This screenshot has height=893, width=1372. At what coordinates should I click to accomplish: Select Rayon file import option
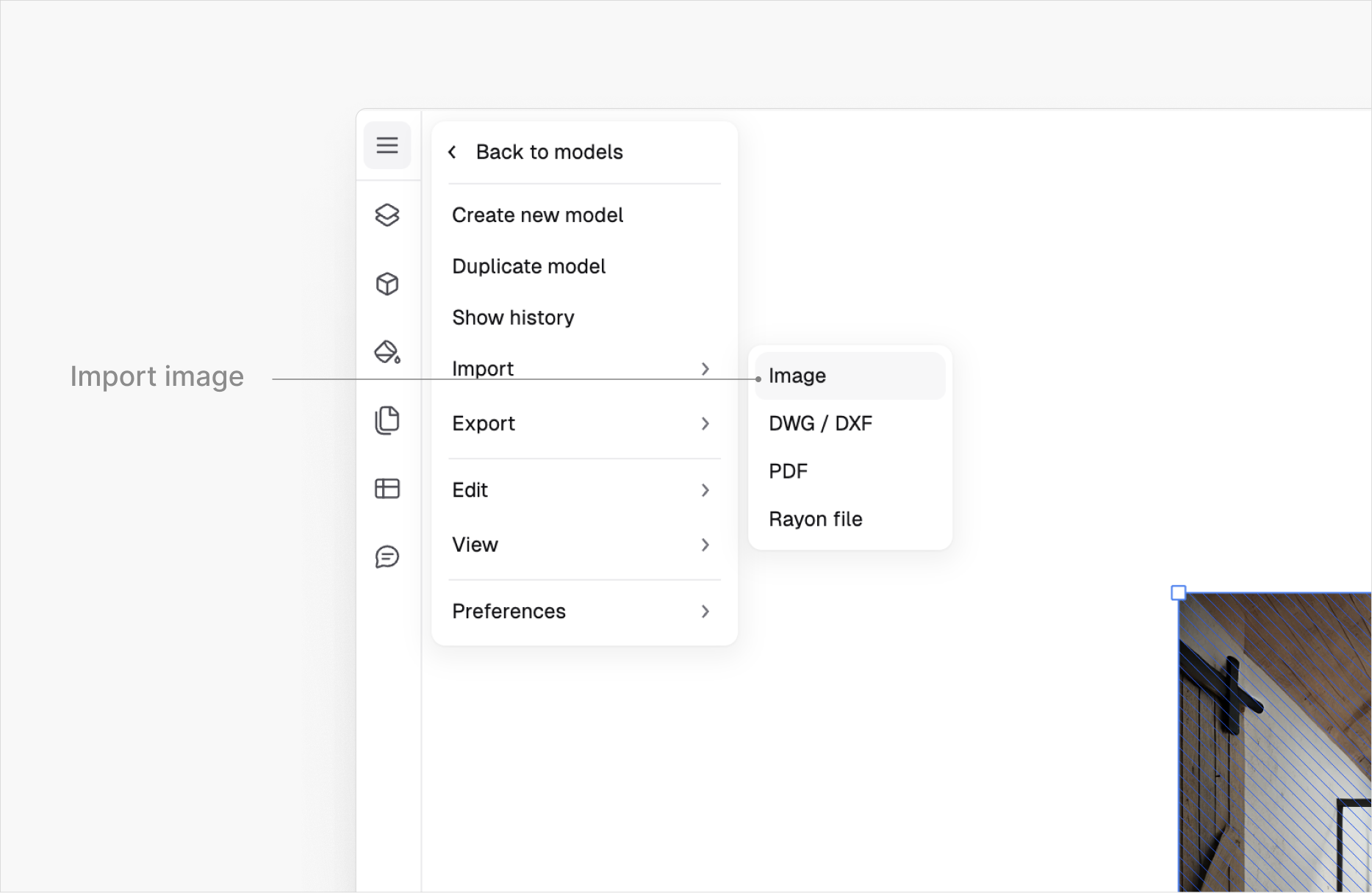[815, 519]
